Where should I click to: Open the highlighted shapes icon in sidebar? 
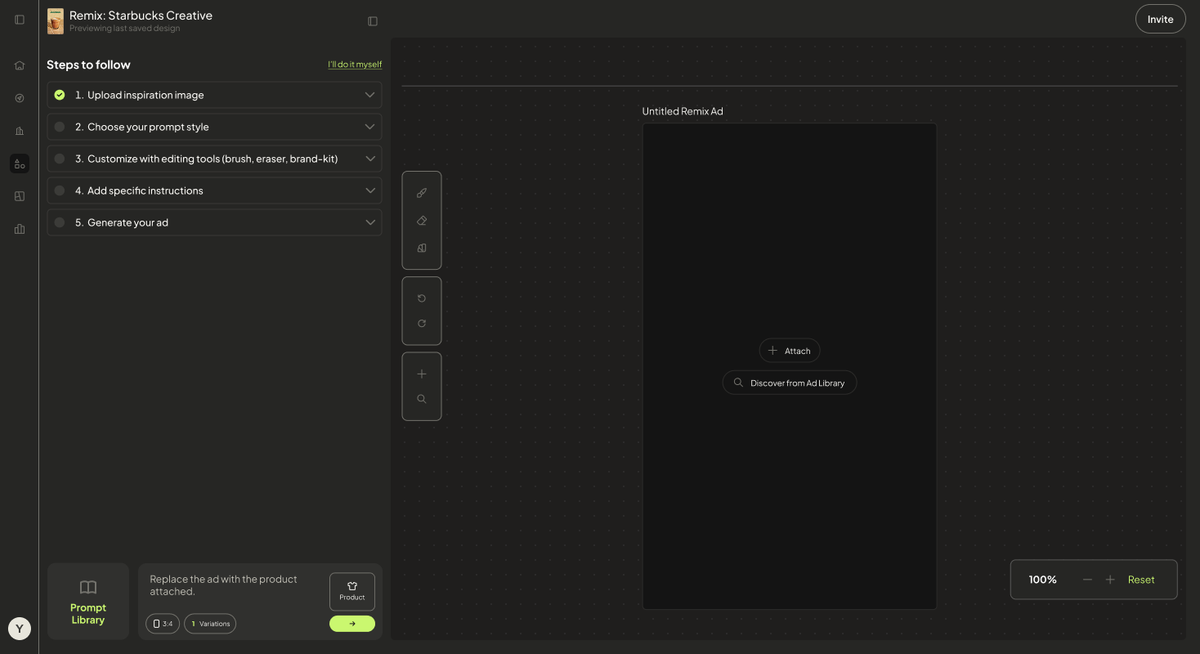[19, 164]
